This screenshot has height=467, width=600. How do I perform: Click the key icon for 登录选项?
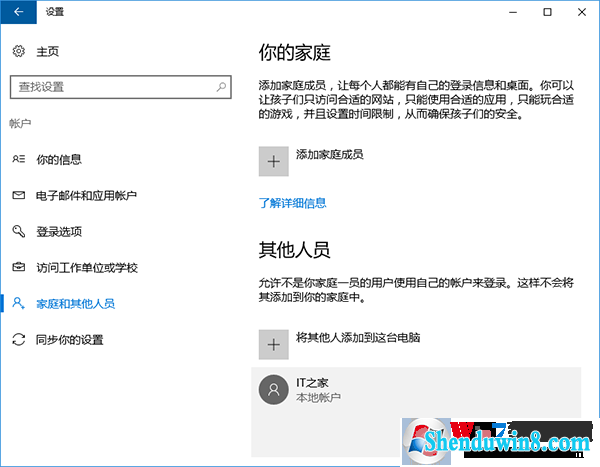pos(19,231)
